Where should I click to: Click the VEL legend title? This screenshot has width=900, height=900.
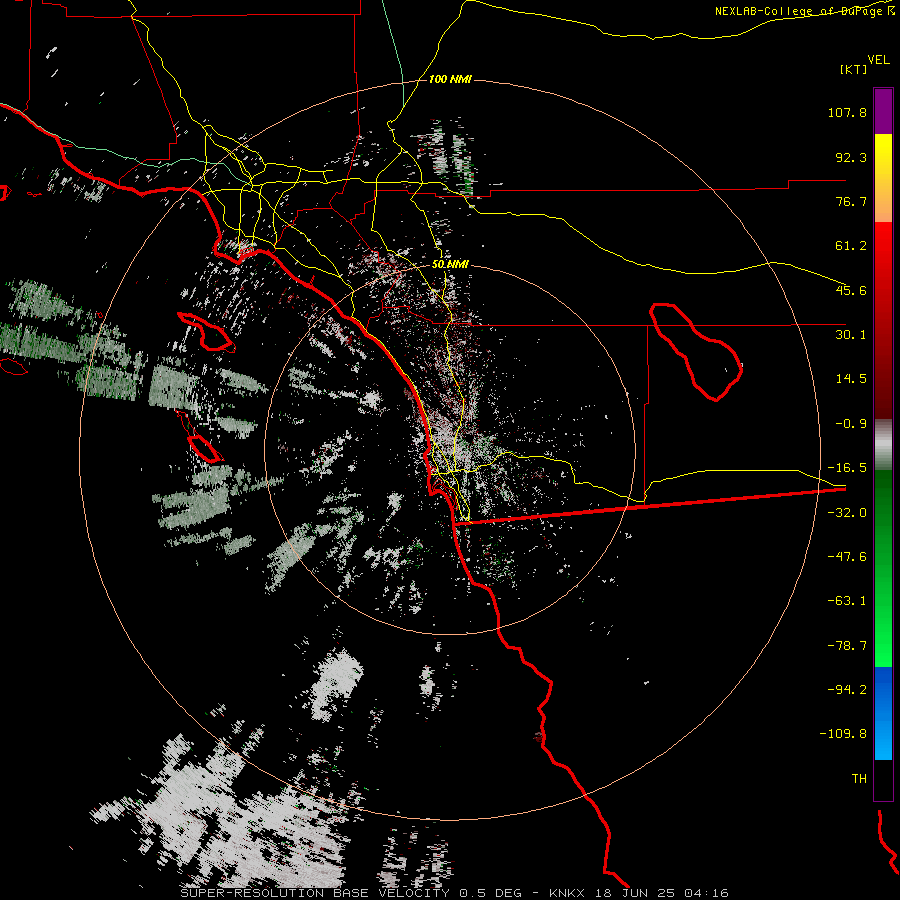click(879, 60)
